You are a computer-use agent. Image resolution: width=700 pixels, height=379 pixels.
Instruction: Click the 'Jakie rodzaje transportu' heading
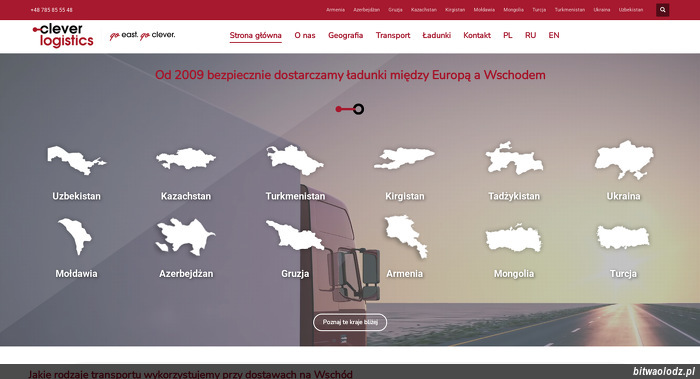pyautogui.click(x=190, y=374)
